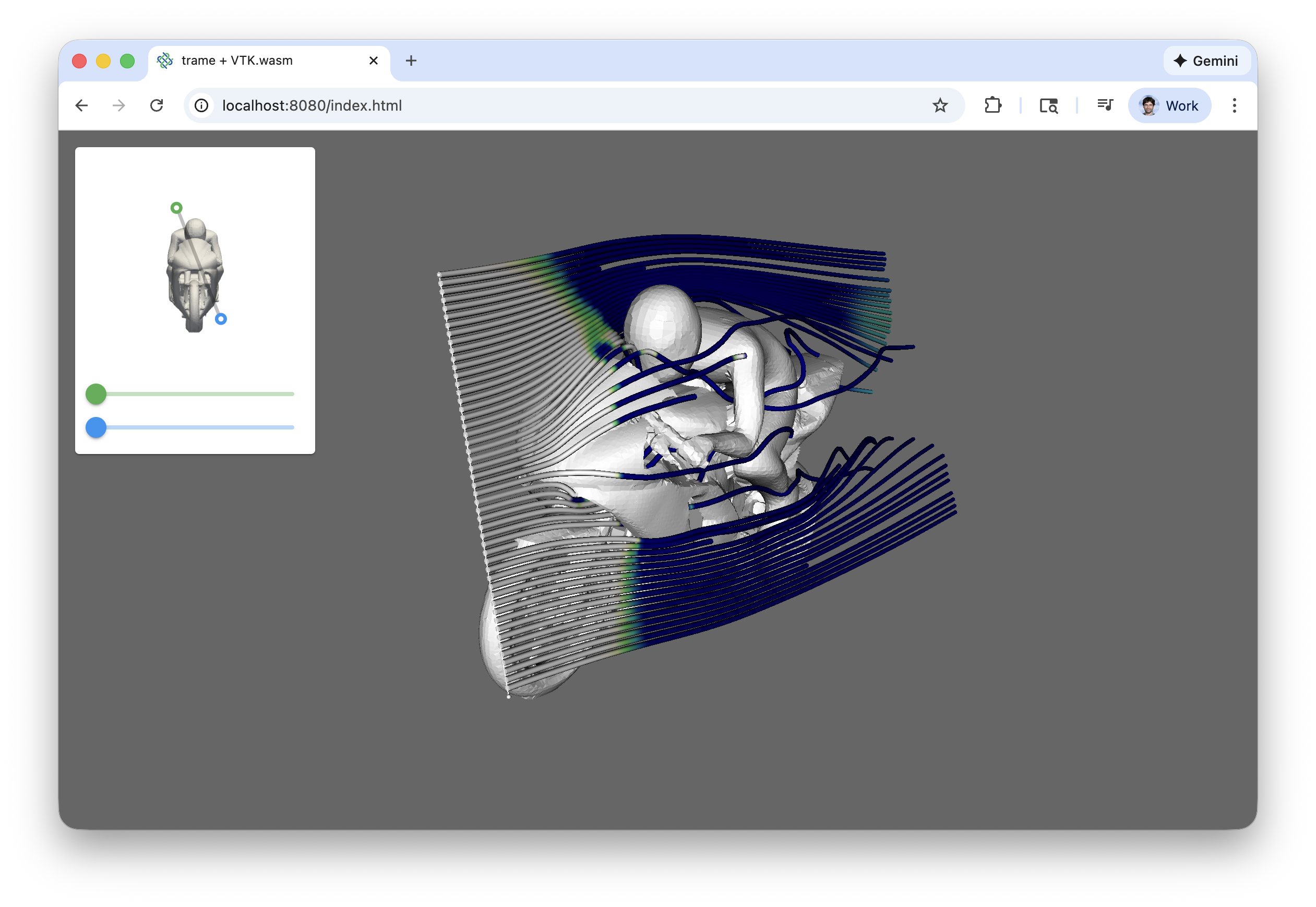Click the green seed line endpoint
This screenshot has height=907, width=1316.
click(x=177, y=208)
